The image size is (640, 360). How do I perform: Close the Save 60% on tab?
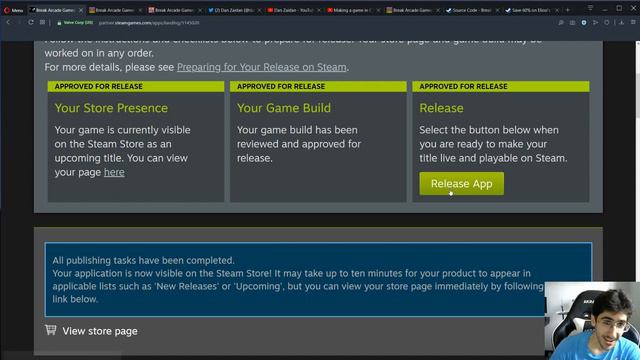click(x=556, y=10)
